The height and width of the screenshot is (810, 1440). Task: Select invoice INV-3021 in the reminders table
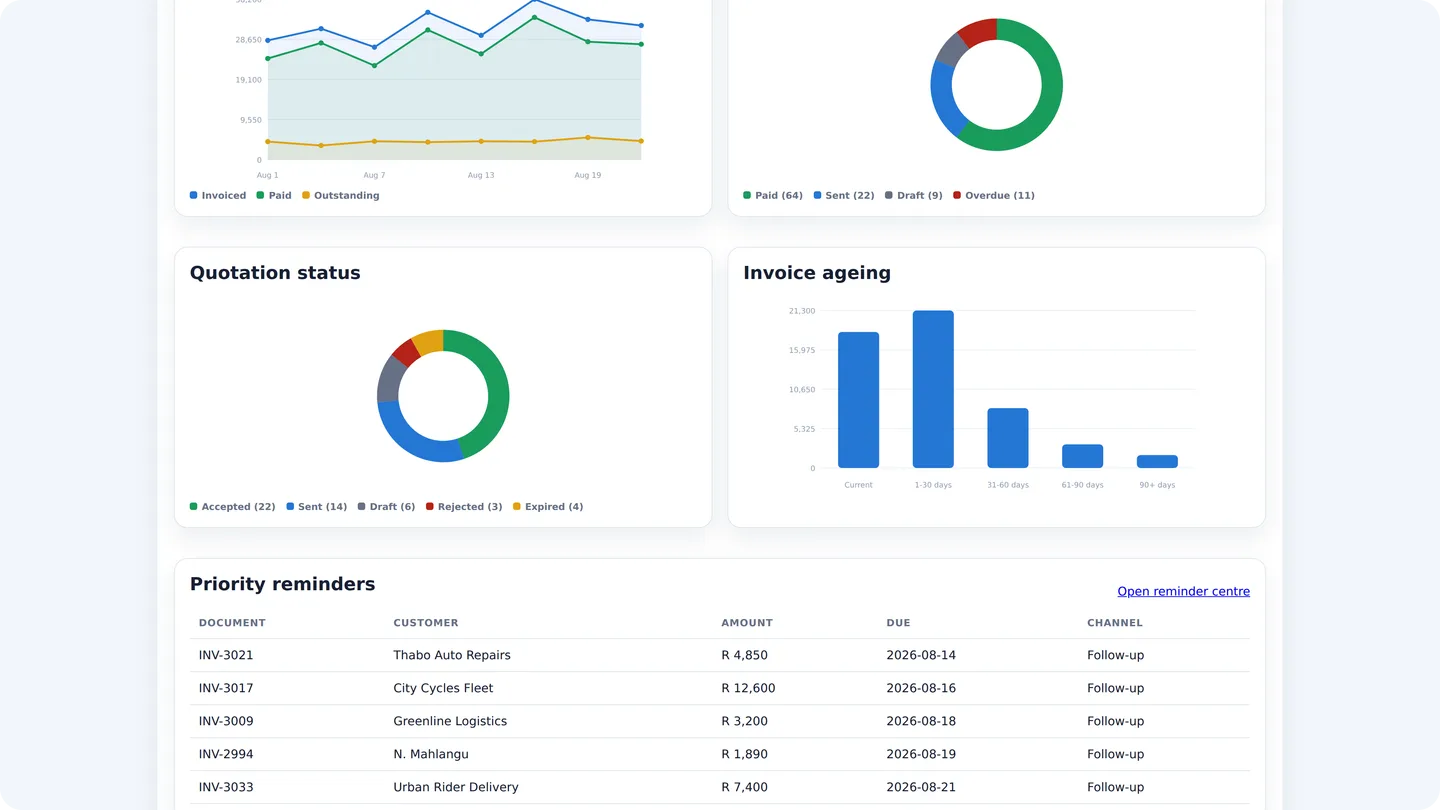pyautogui.click(x=226, y=655)
